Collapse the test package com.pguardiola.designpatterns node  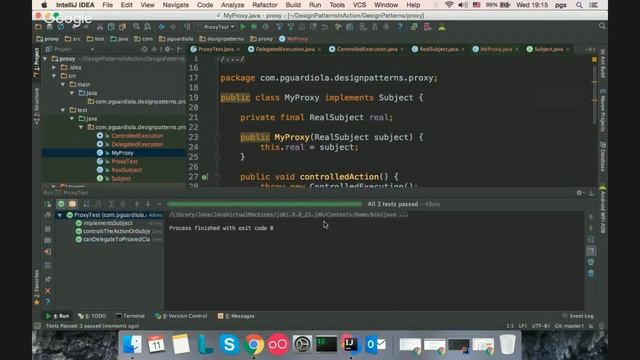[81, 127]
